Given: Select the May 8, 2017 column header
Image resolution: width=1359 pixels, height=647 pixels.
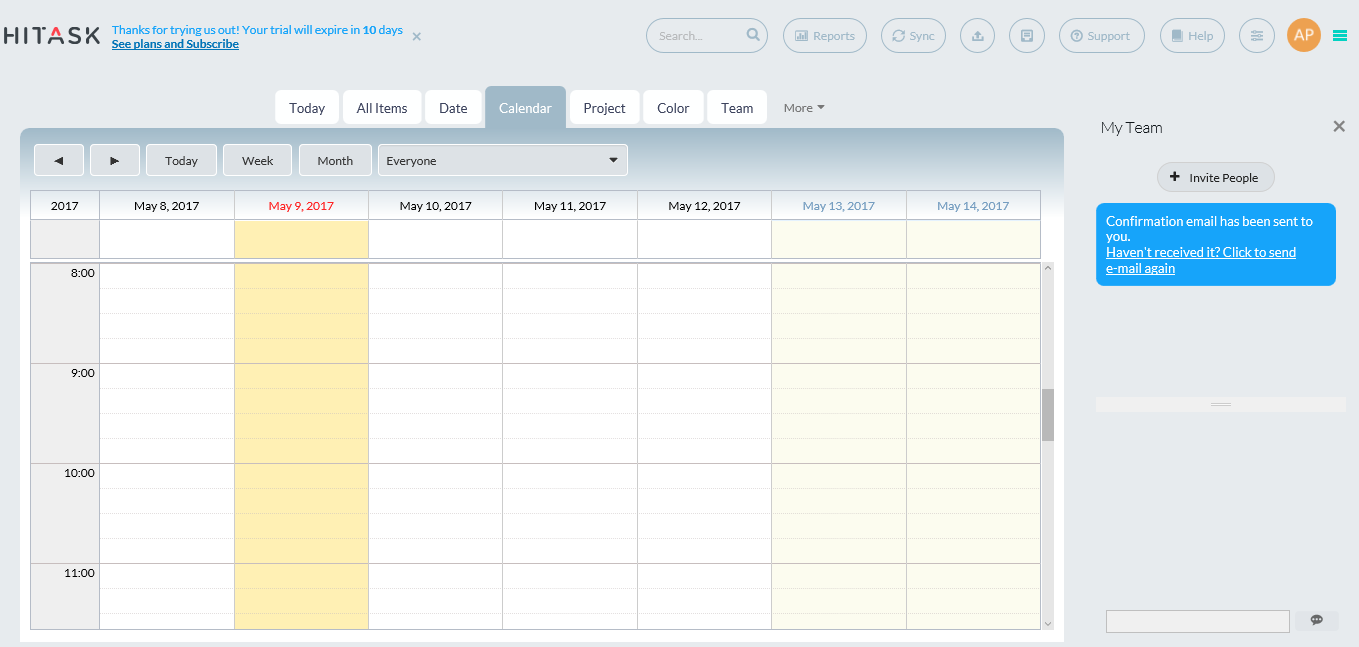Looking at the screenshot, I should coord(167,206).
